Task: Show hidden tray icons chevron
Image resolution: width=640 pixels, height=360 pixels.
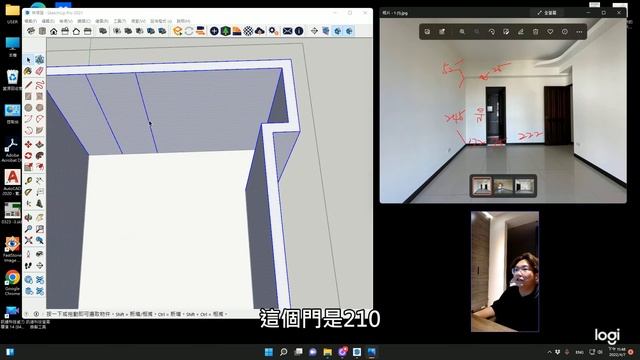Action: coord(549,352)
